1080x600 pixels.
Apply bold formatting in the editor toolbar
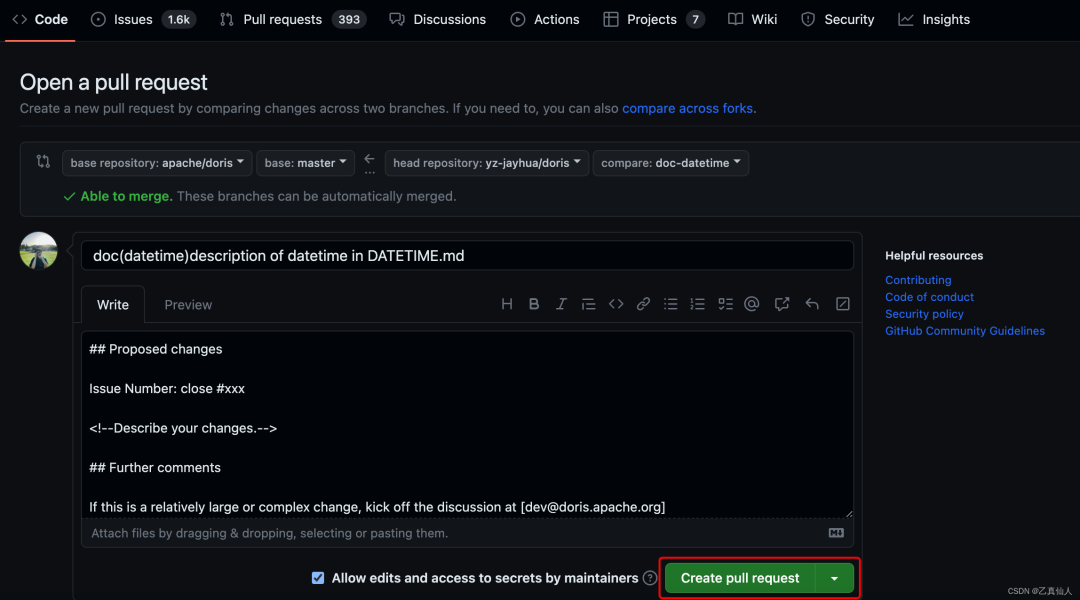[534, 304]
